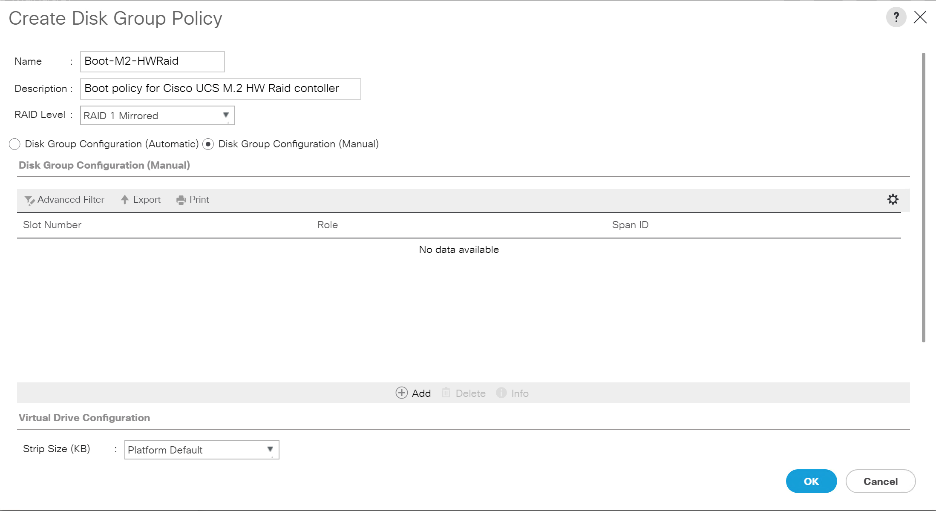This screenshot has width=936, height=511.
Task: Click the dialog vertical scrollbar
Action: pos(924,197)
